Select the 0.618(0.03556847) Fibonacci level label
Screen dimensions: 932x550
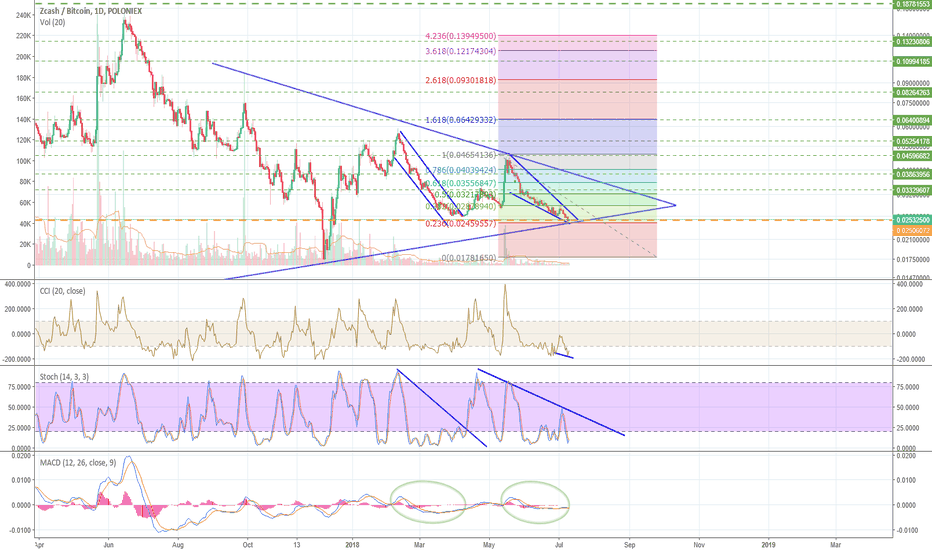(x=461, y=183)
